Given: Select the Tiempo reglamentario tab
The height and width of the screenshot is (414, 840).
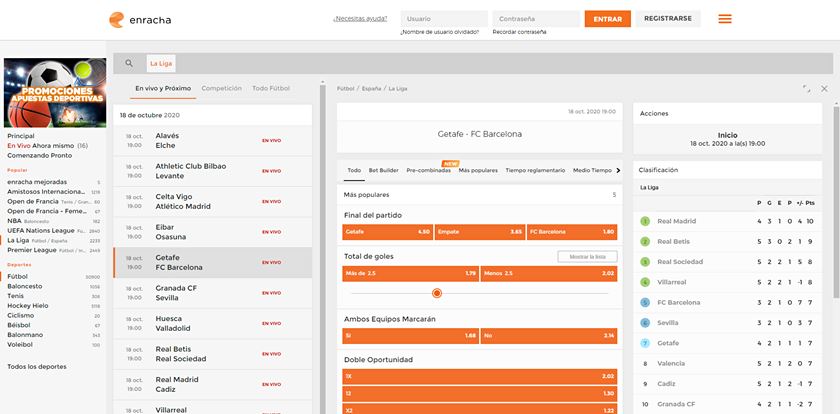Looking at the screenshot, I should (535, 170).
